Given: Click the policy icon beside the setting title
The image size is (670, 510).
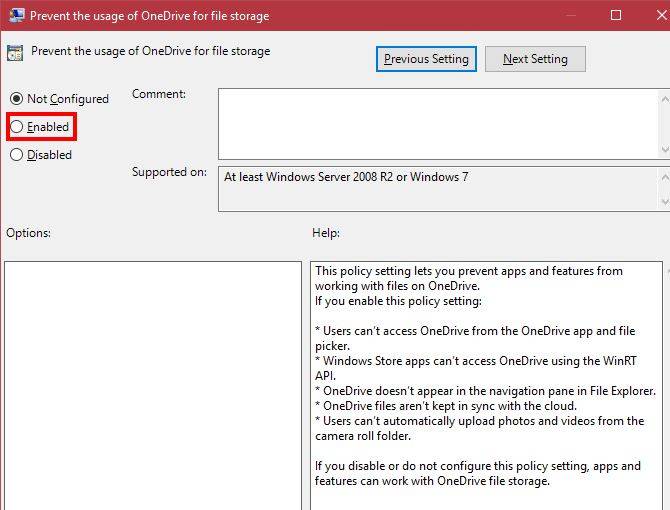Looking at the screenshot, I should click(x=15, y=53).
